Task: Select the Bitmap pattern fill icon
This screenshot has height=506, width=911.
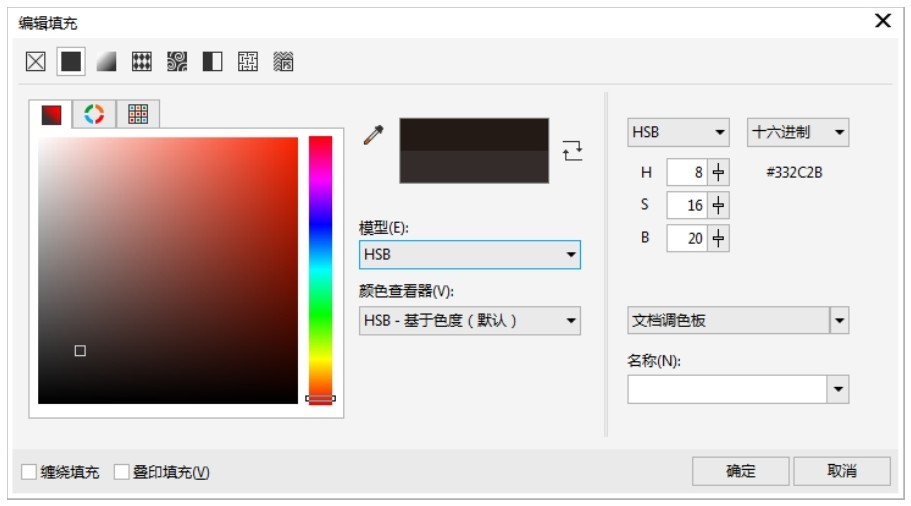Action: [x=177, y=61]
